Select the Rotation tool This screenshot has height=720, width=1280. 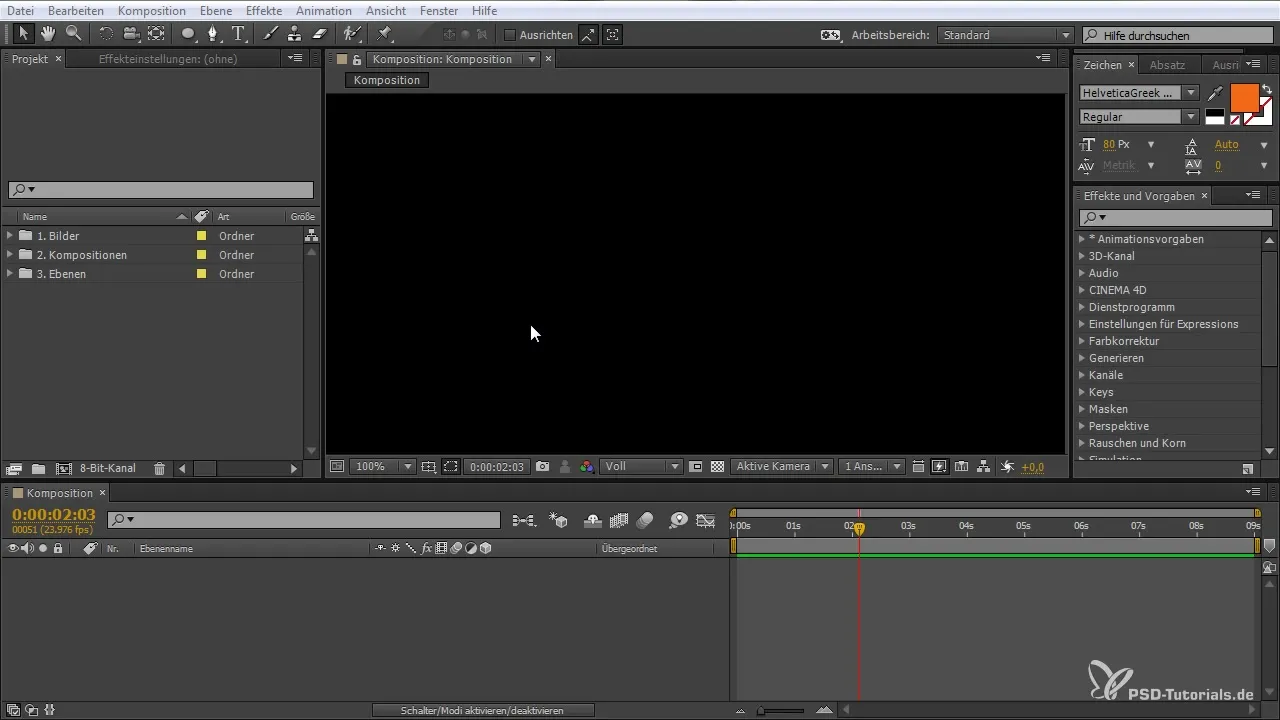click(x=106, y=34)
